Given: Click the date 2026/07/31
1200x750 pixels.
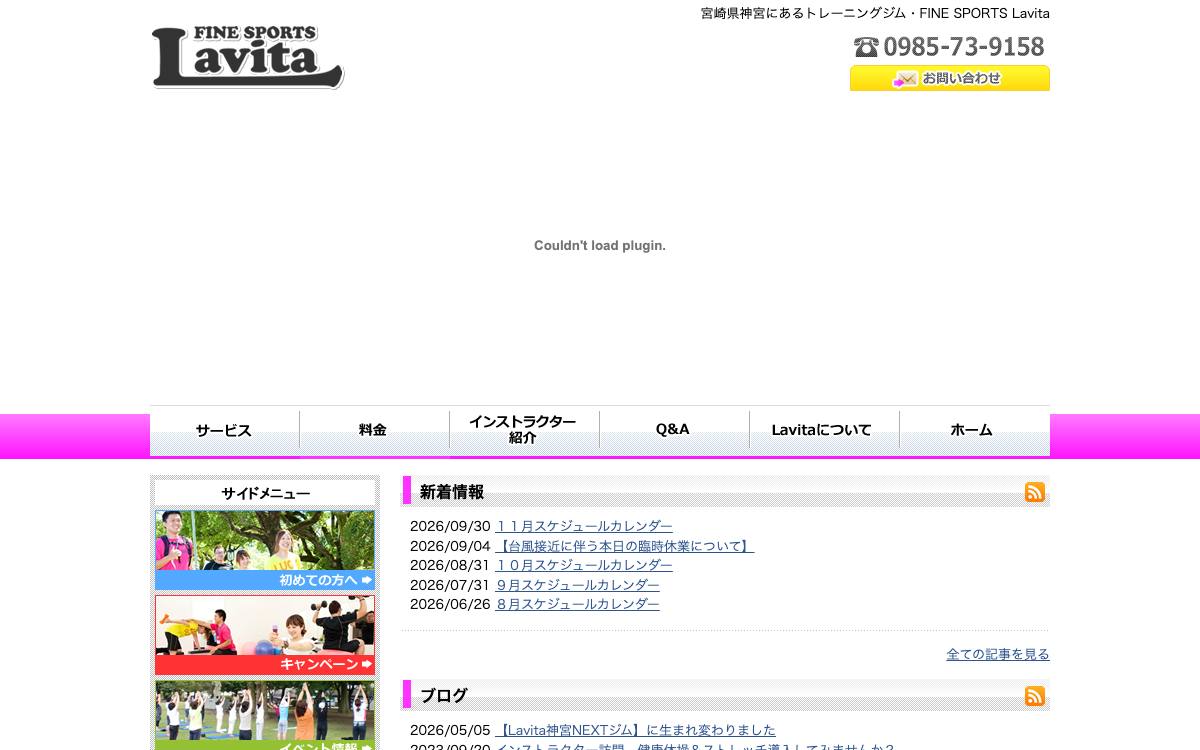Looking at the screenshot, I should click(x=450, y=585).
